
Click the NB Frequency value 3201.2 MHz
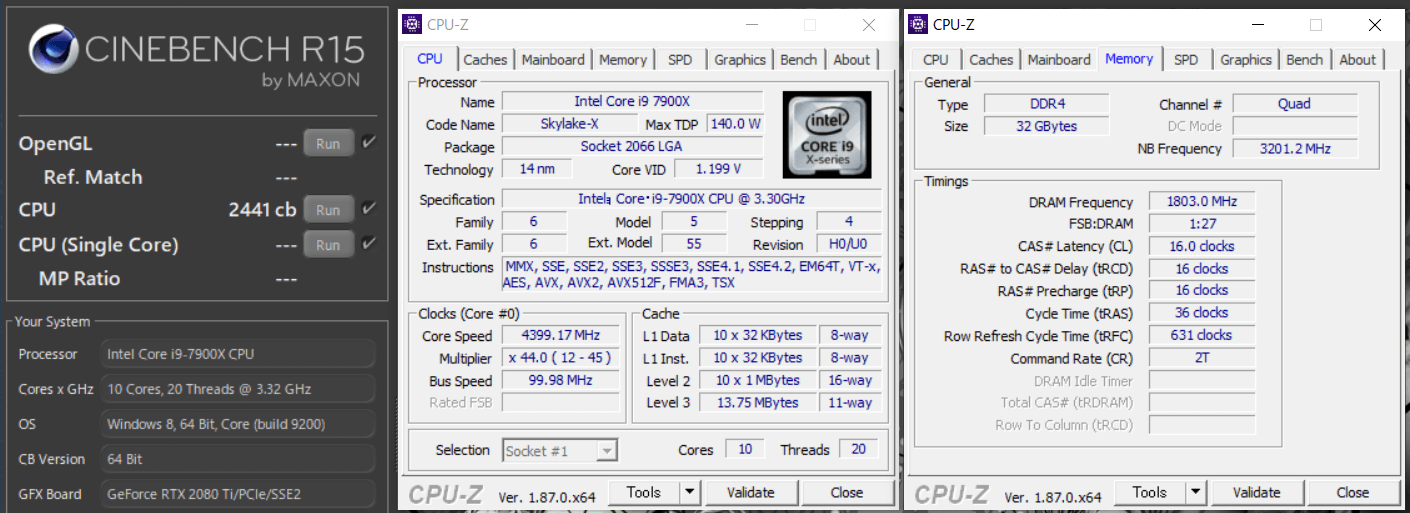(1295, 148)
